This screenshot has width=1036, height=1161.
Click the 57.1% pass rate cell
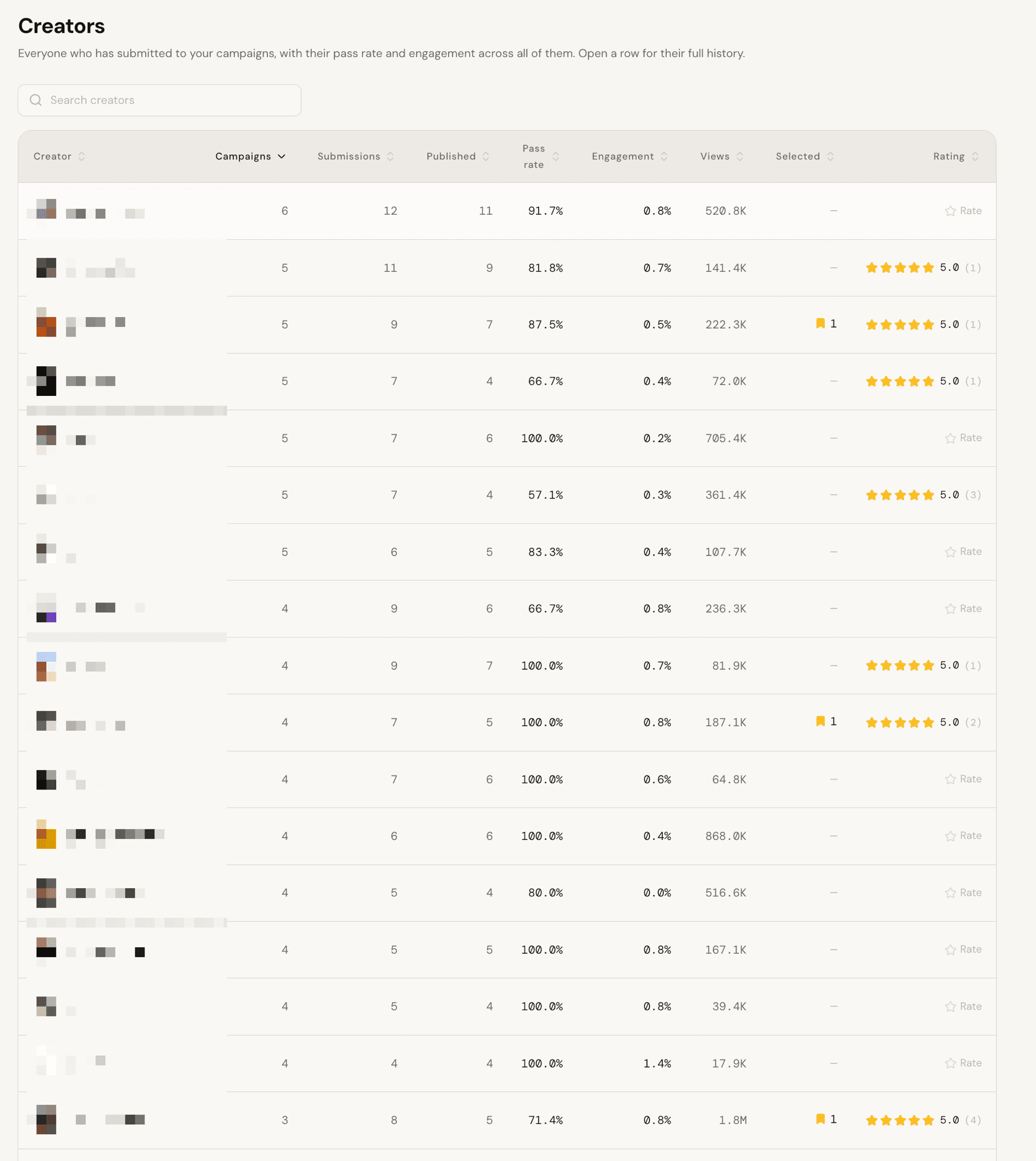click(x=546, y=495)
